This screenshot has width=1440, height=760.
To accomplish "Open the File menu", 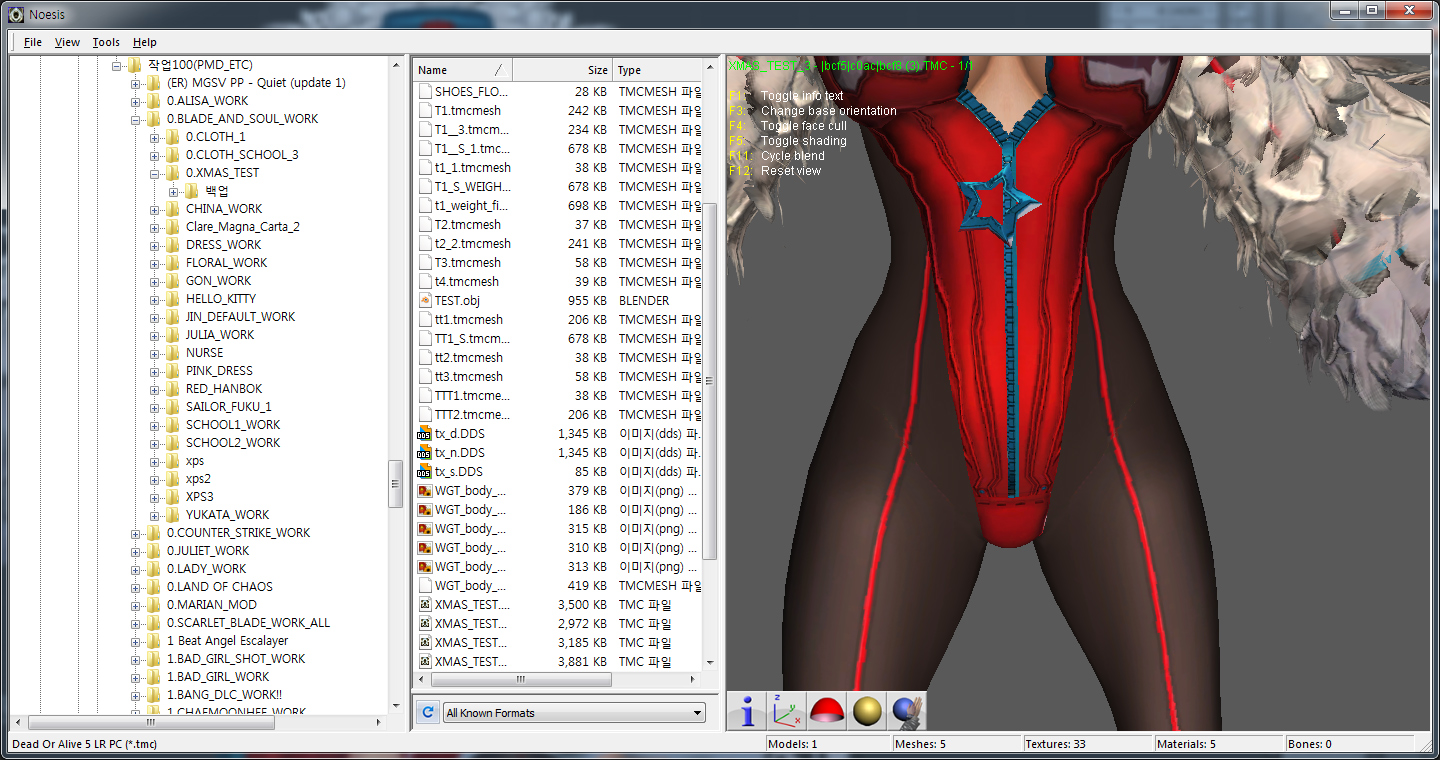I will click(x=33, y=42).
